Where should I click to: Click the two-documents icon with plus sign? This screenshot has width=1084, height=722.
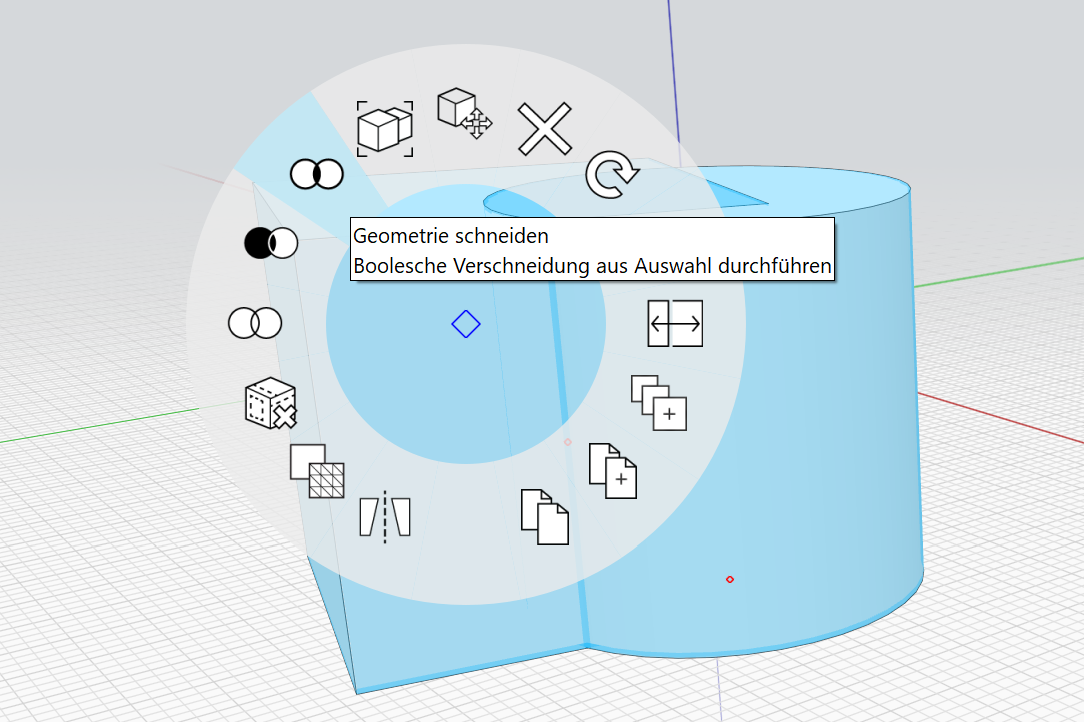[613, 471]
